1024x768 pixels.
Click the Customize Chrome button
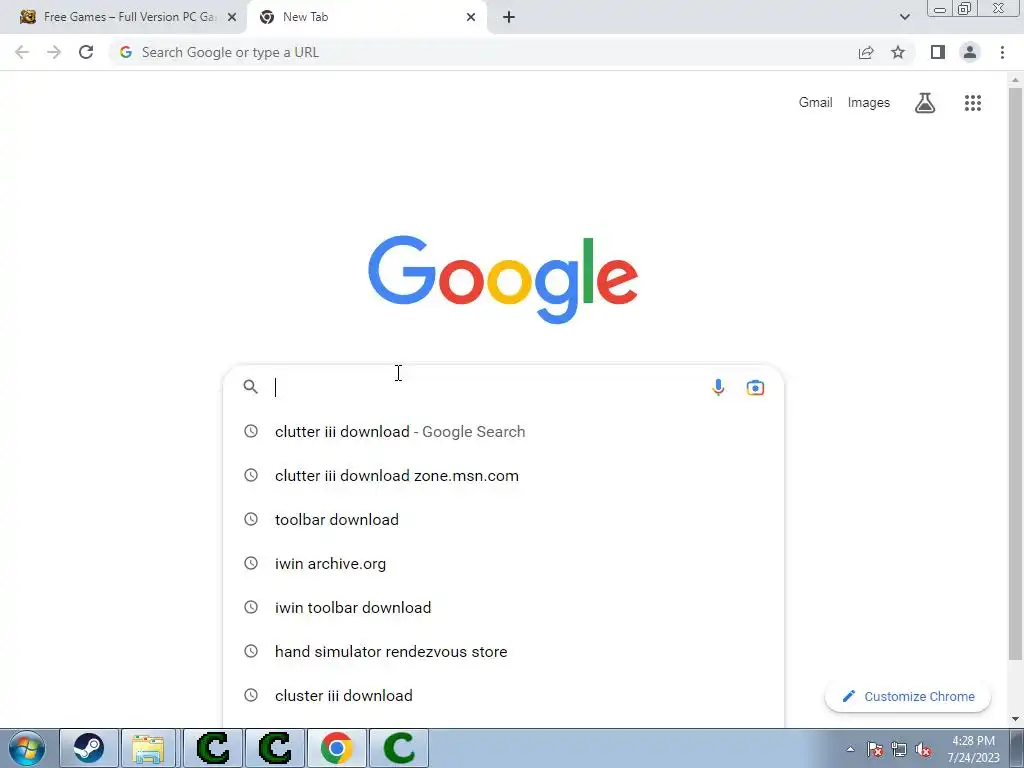click(908, 696)
